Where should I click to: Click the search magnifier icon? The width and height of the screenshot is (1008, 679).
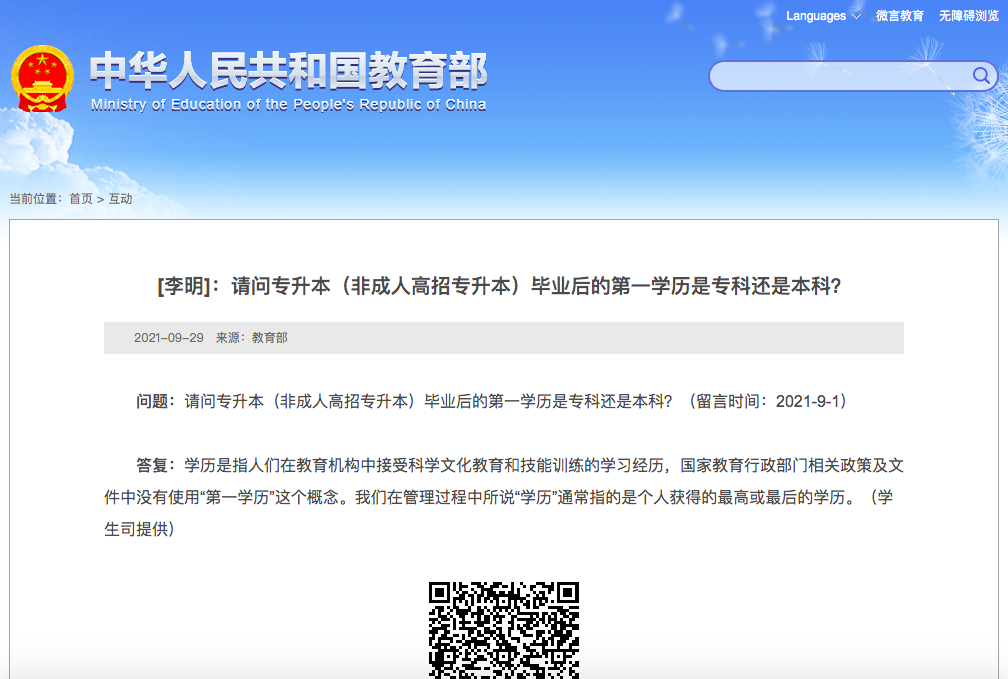[980, 75]
